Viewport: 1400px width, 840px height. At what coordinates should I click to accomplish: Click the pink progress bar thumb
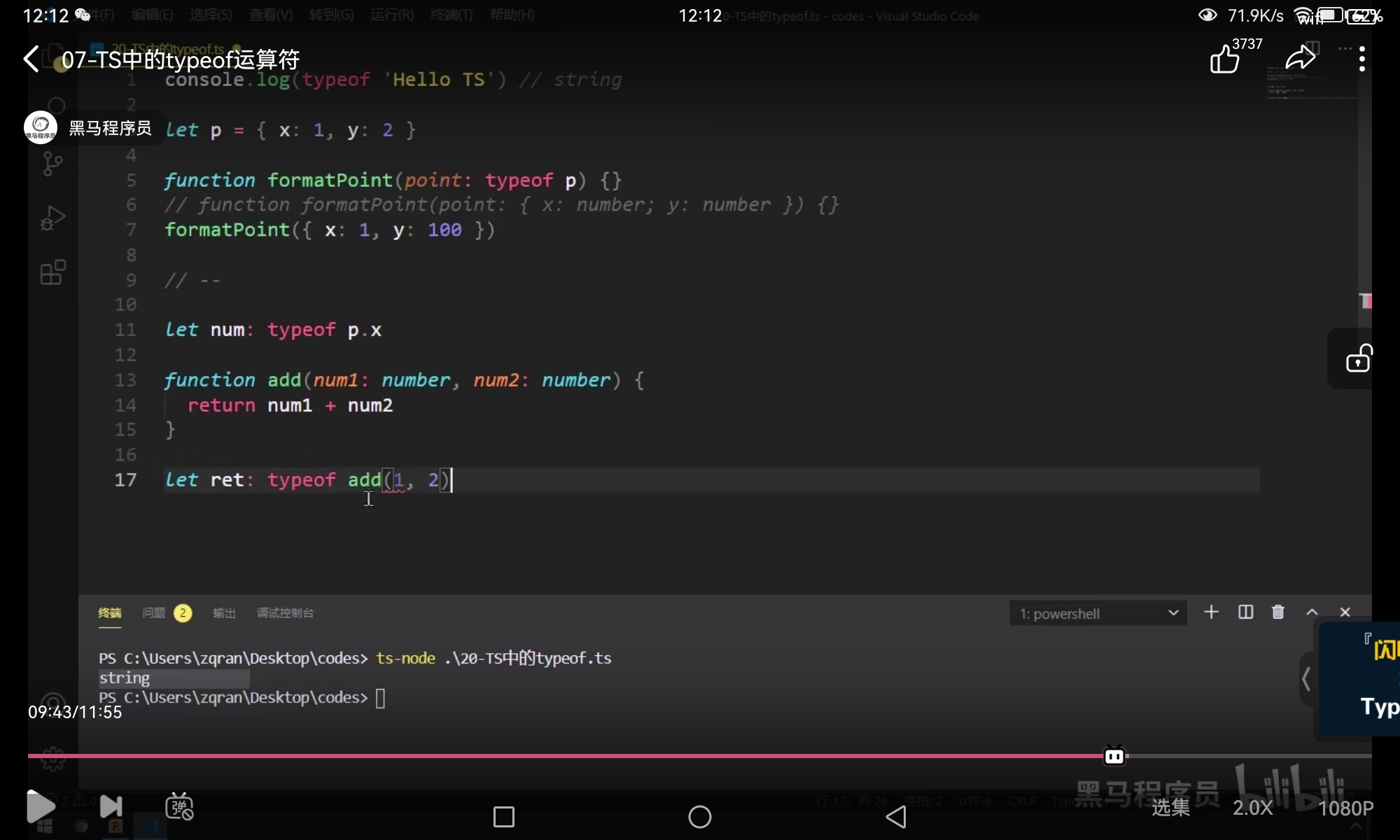pyautogui.click(x=1114, y=756)
